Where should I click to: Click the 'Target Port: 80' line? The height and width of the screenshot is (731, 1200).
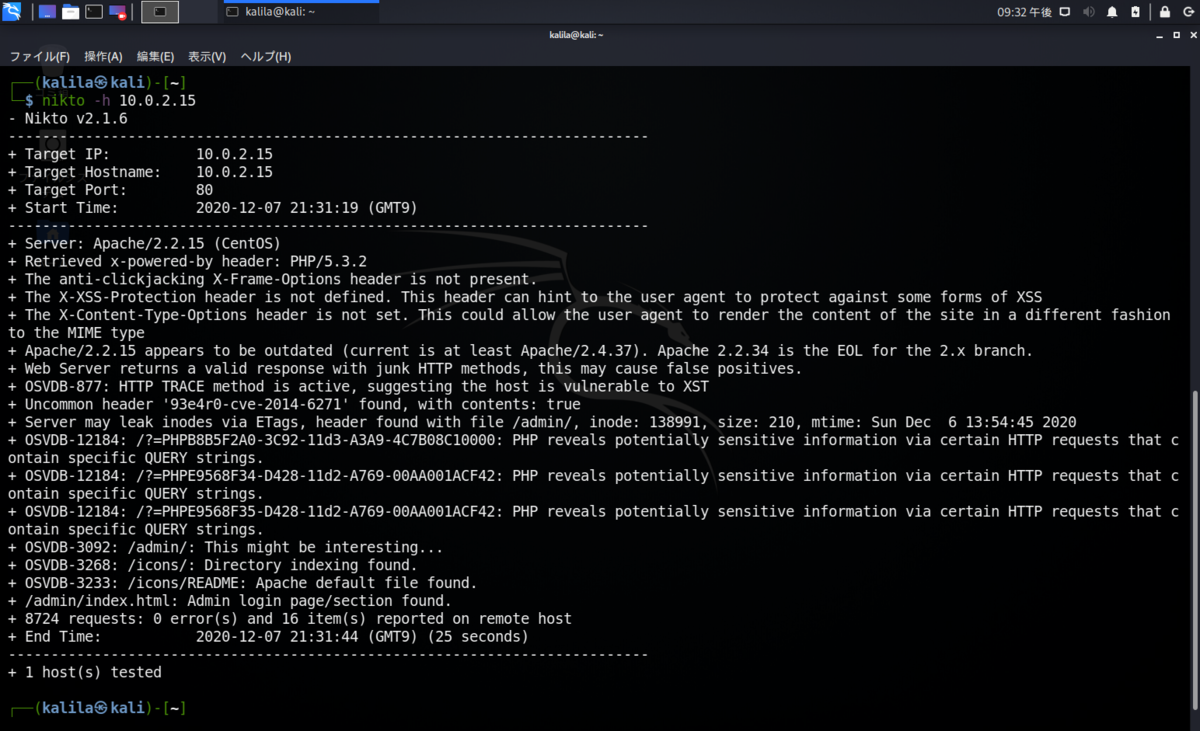[x=110, y=190]
